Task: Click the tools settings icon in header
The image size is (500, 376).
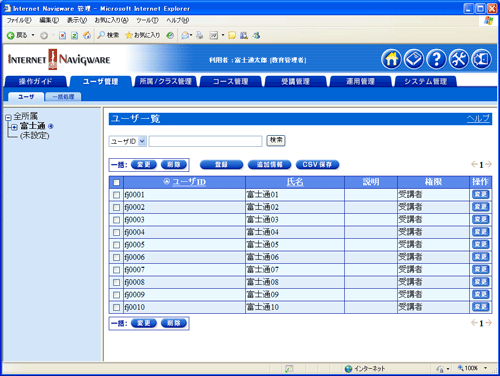Action: tap(459, 59)
